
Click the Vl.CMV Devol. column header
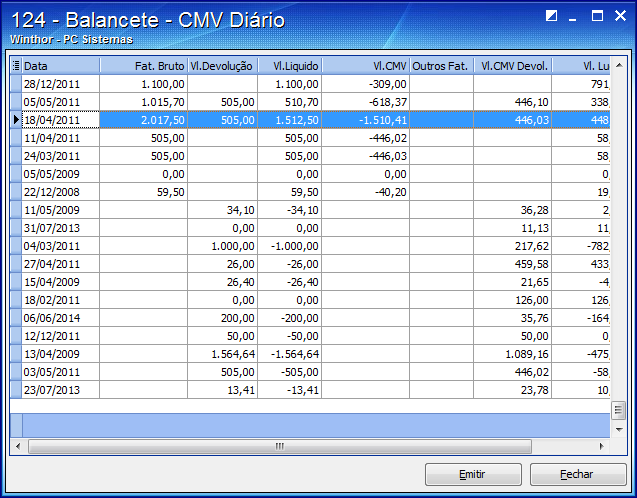click(513, 66)
